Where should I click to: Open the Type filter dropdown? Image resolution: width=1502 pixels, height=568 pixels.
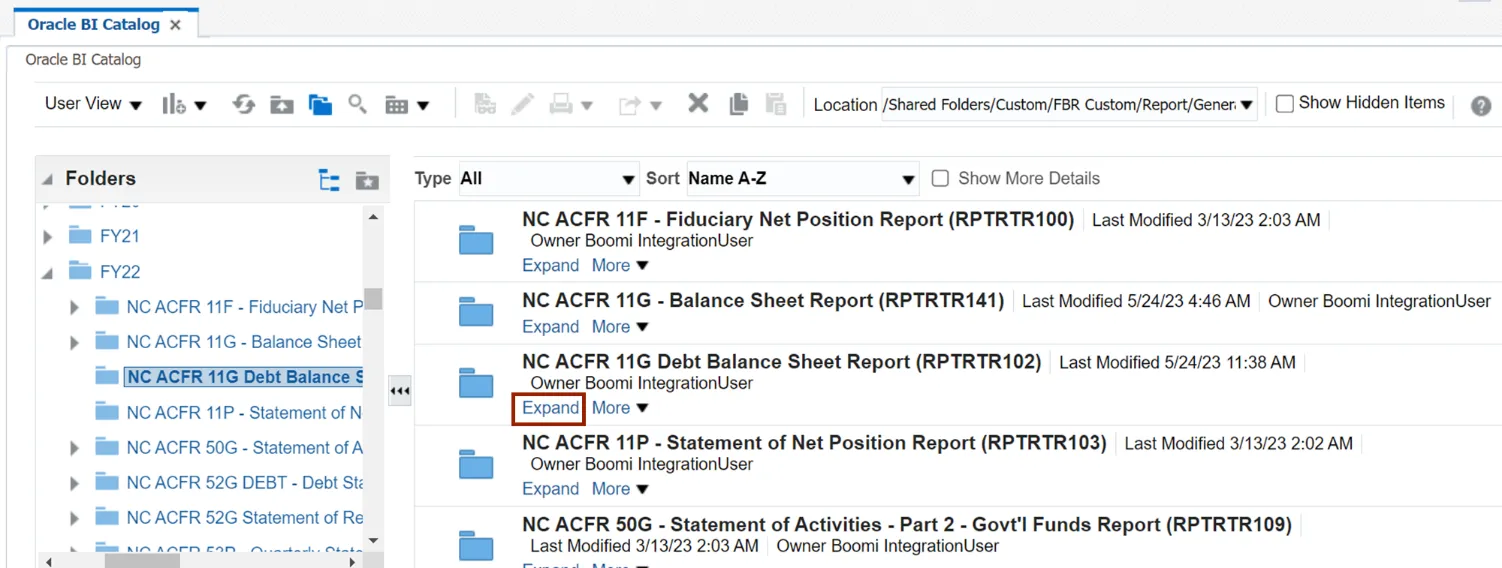tap(548, 179)
